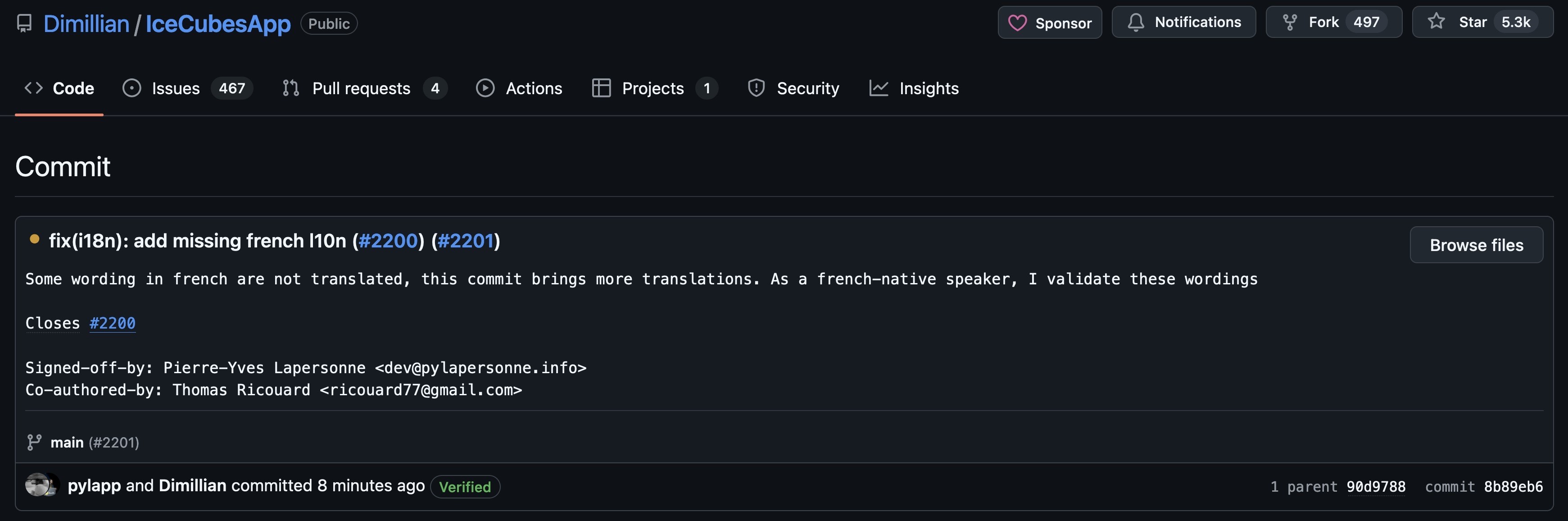1568x521 pixels.
Task: Click the Star icon
Action: [1437, 21]
